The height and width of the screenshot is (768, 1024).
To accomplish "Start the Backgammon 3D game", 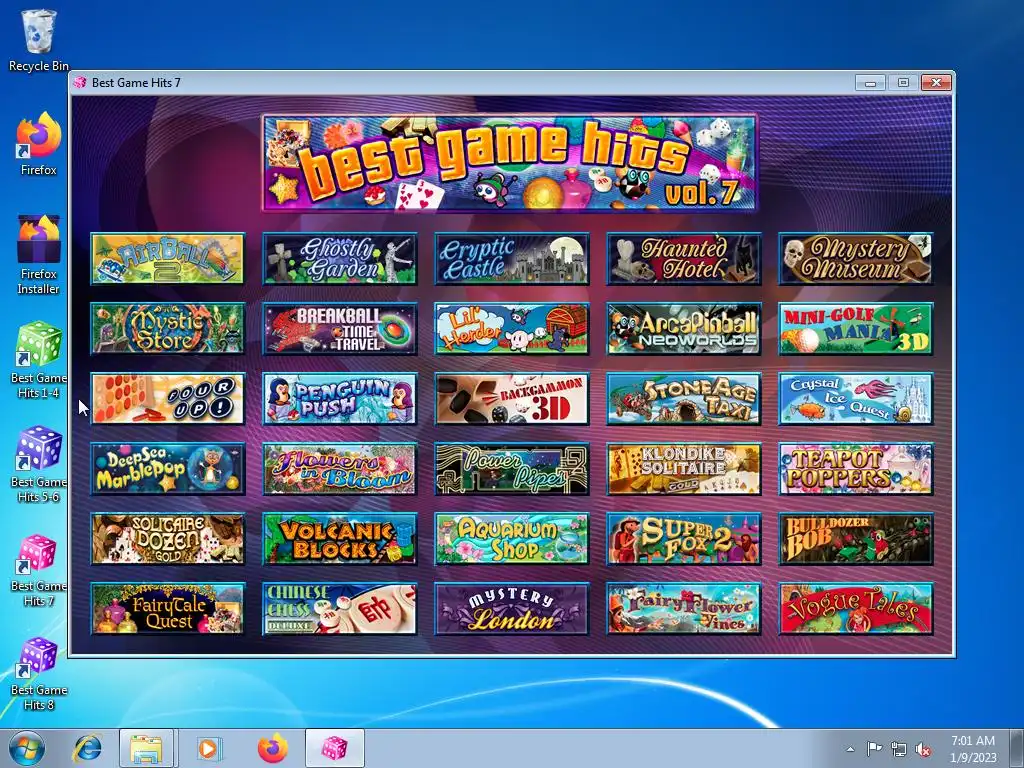I will coord(512,398).
